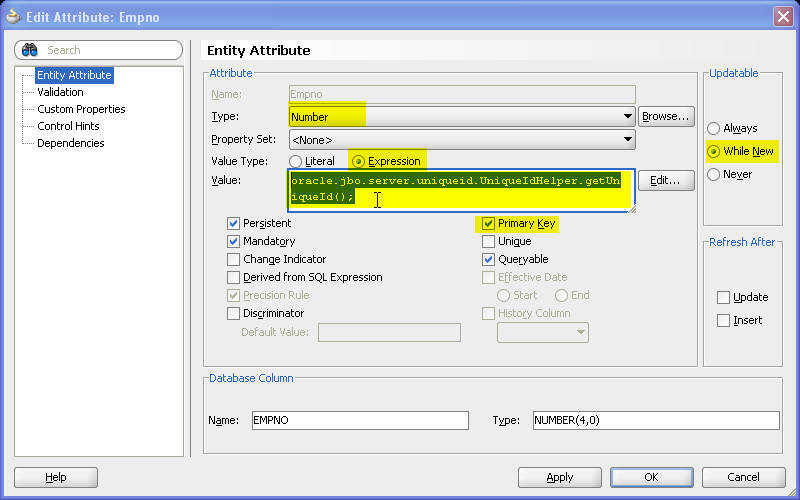Set Updatable to While New

click(x=714, y=151)
